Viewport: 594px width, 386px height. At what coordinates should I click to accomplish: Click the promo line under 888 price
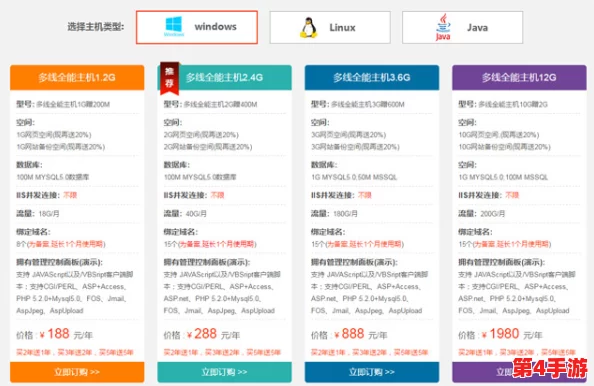pyautogui.click(x=369, y=352)
